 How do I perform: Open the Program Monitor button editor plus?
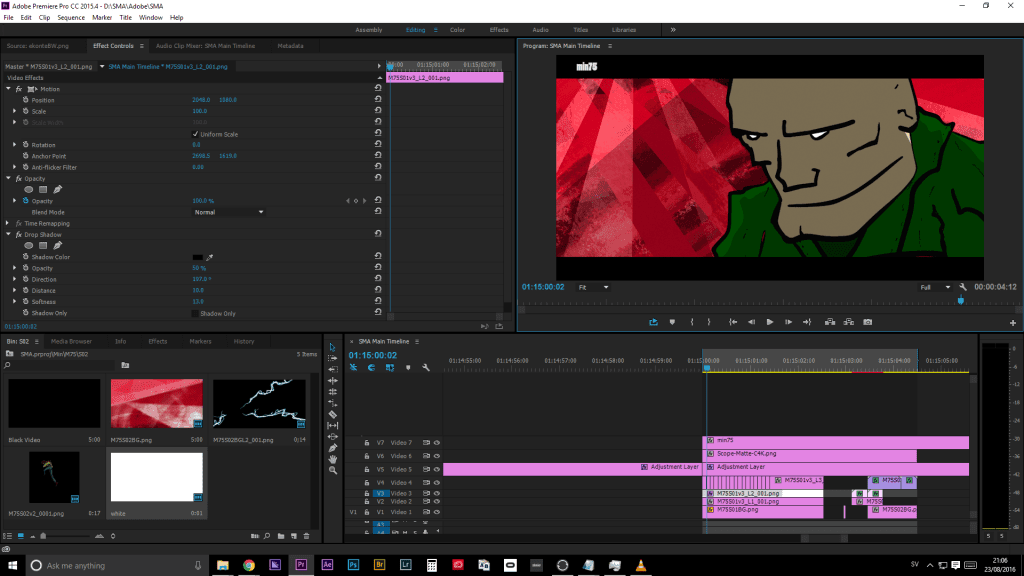(1013, 323)
